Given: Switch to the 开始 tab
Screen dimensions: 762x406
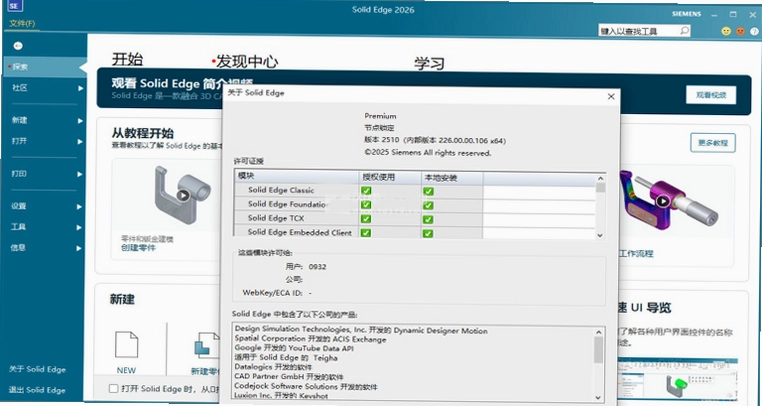Looking at the screenshot, I should (127, 59).
